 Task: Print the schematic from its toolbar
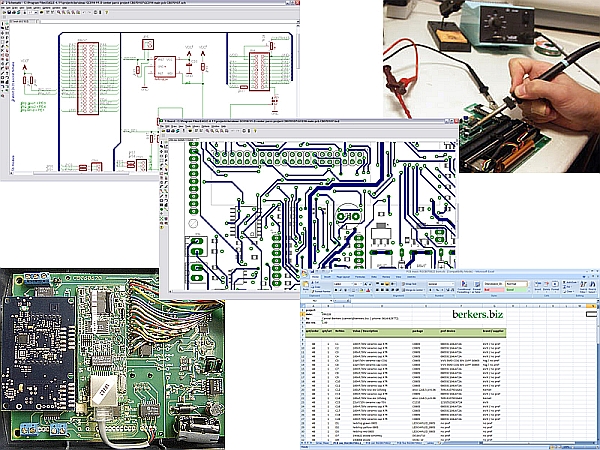[x=14, y=12]
